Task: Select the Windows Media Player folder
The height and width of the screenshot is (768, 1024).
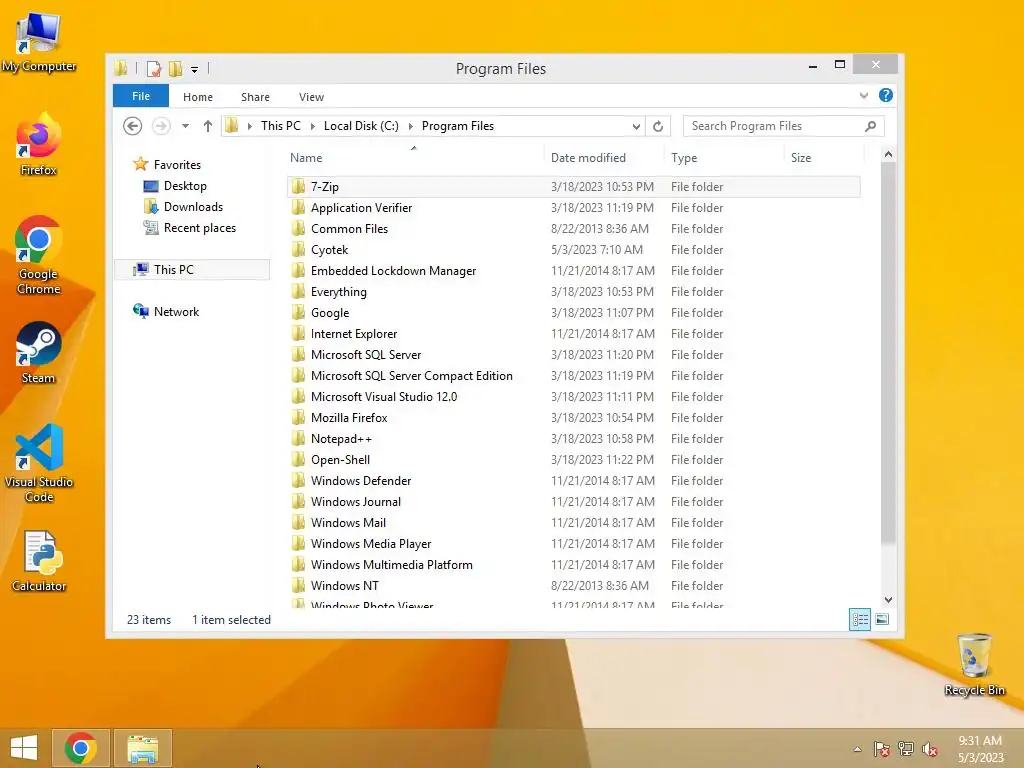Action: point(573,543)
